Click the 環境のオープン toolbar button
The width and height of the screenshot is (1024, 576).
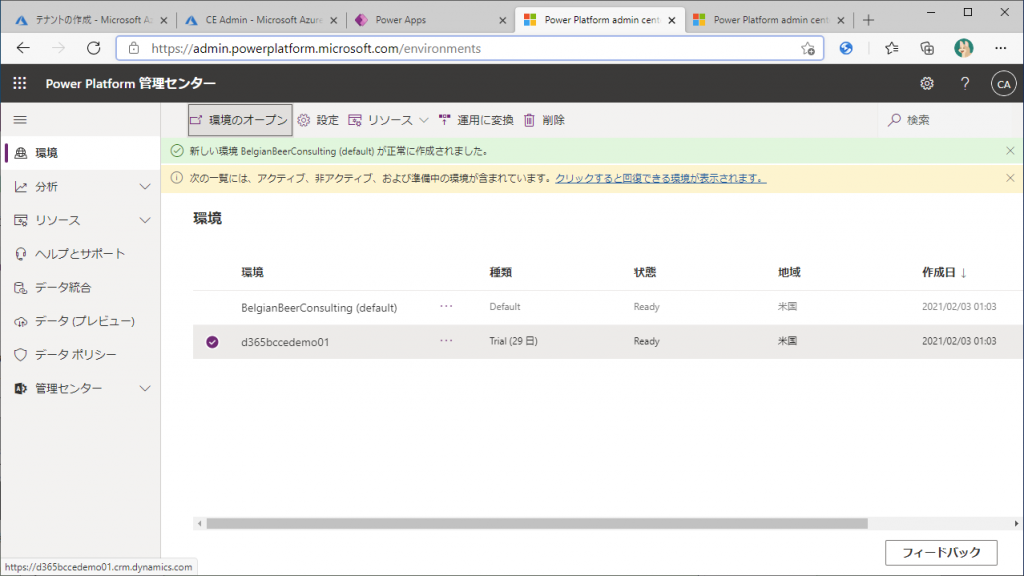[240, 120]
